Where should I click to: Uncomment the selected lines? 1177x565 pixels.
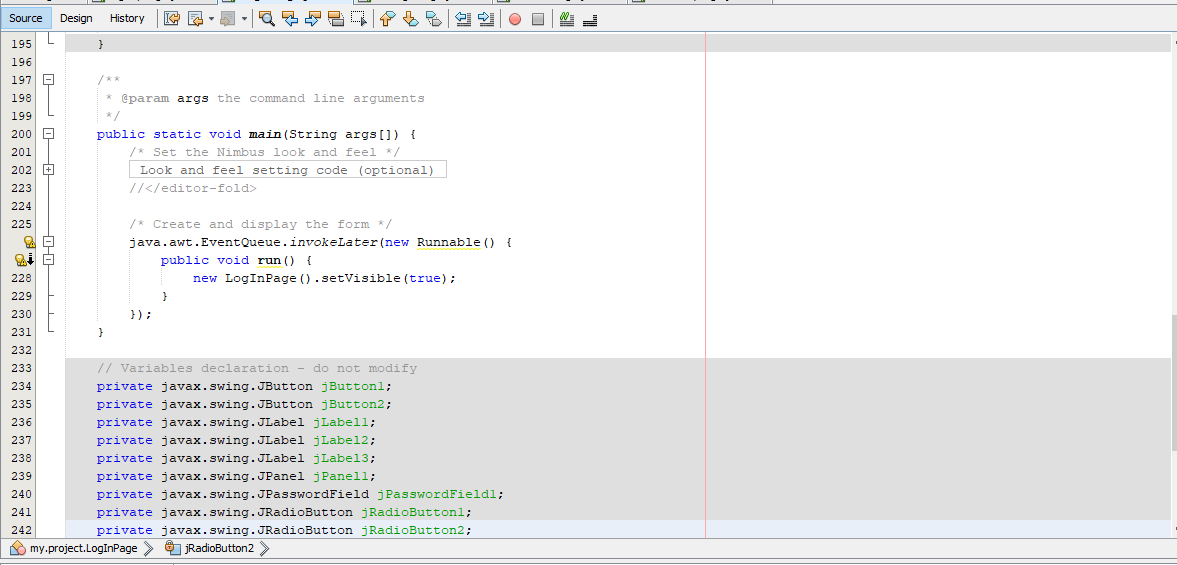(590, 20)
